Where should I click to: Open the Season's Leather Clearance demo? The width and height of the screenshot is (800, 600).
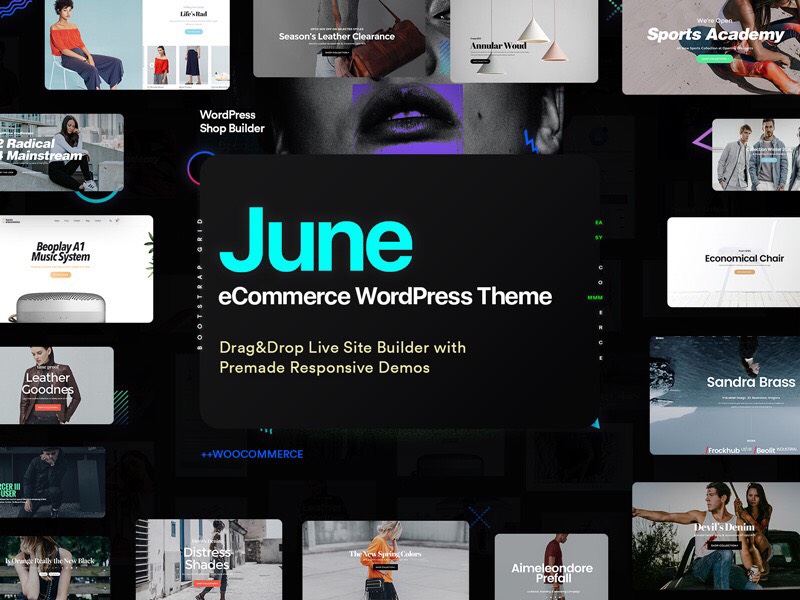[x=336, y=38]
